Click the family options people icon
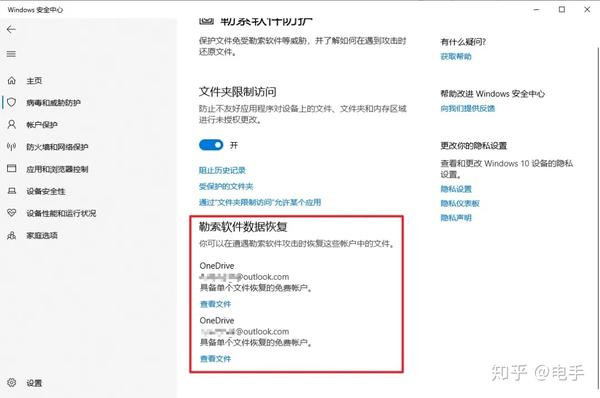This screenshot has height=398, width=600. (11, 235)
